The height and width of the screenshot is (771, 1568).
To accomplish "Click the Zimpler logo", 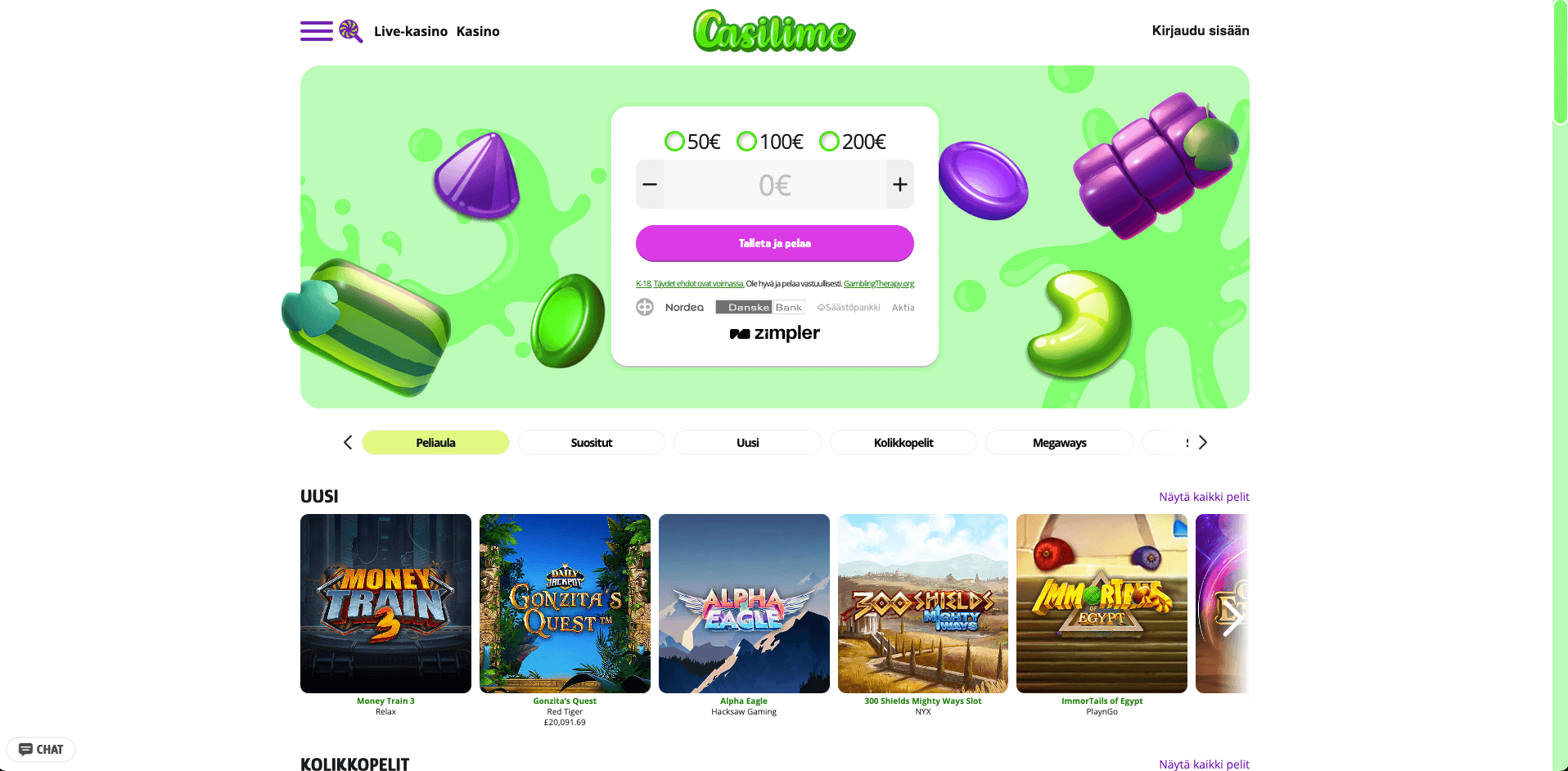I will pos(774,333).
